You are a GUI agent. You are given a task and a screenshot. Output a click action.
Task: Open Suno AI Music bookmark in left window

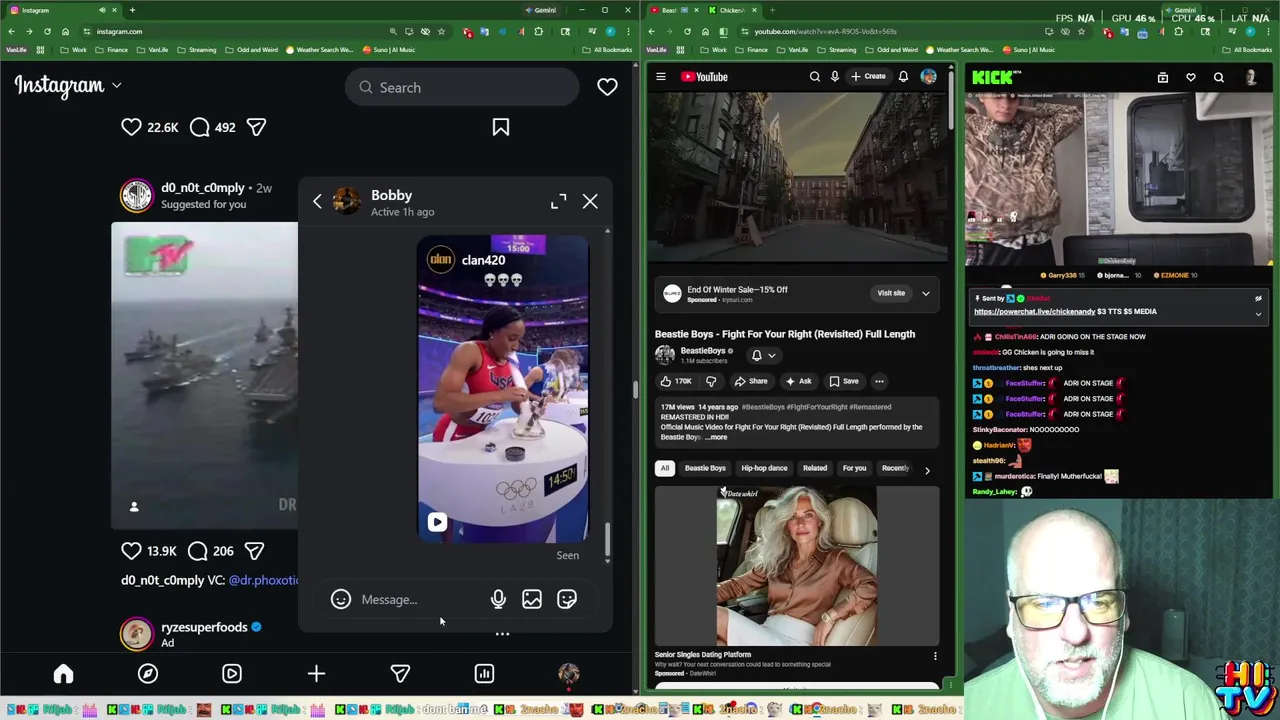388,50
